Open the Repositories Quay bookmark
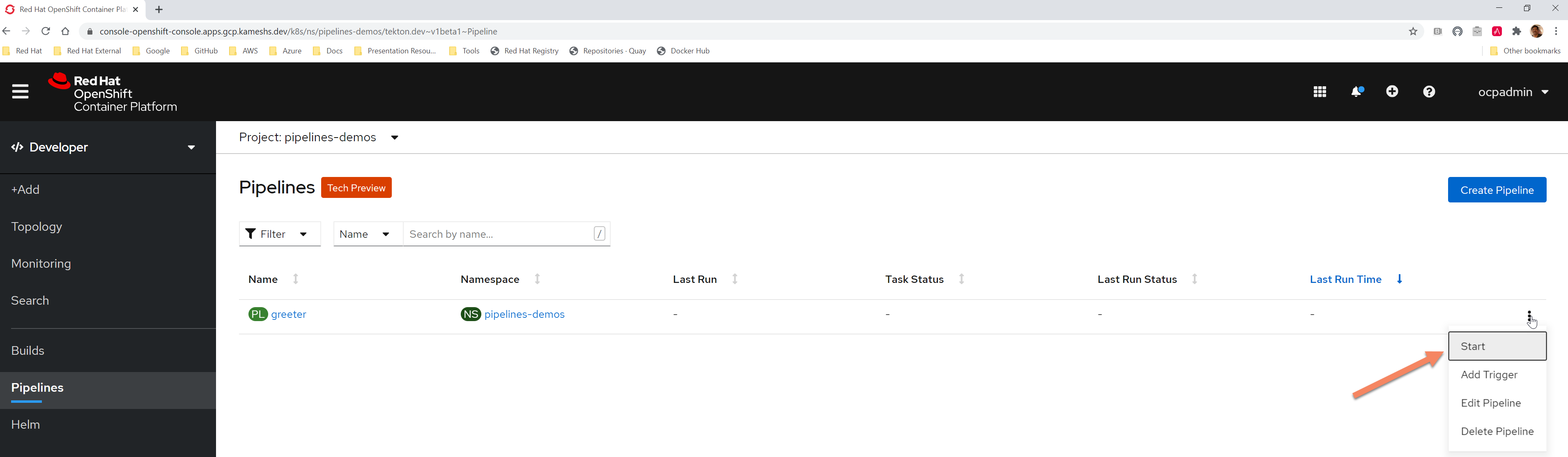This screenshot has width=1568, height=457. point(607,51)
